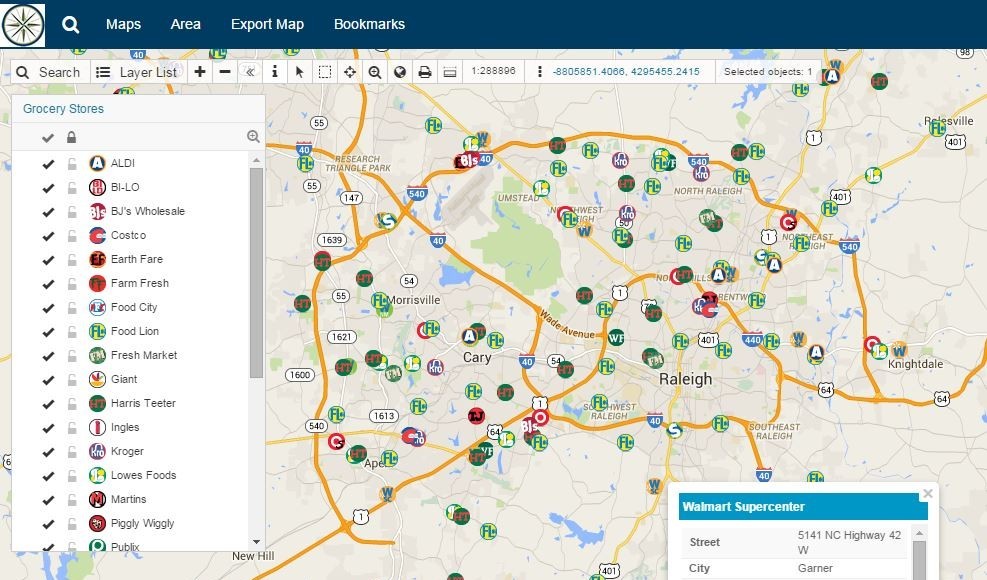This screenshot has height=580, width=987.
Task: Zoom out with the minus toolbar icon
Action: 225,72
